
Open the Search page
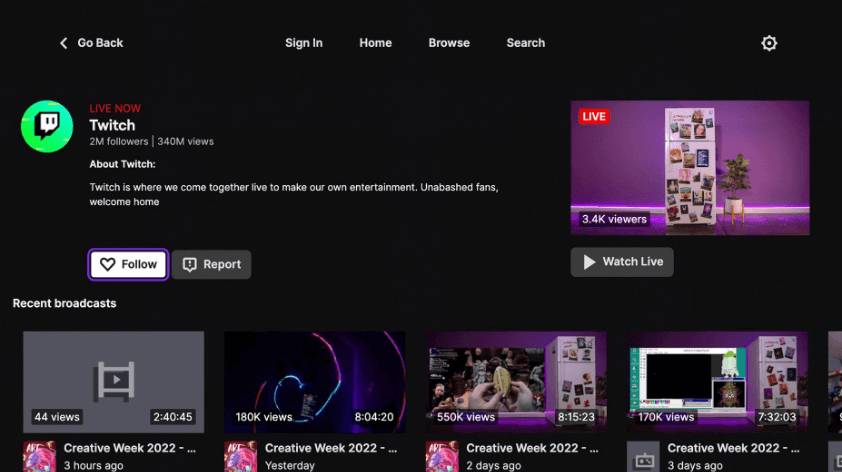pos(526,43)
